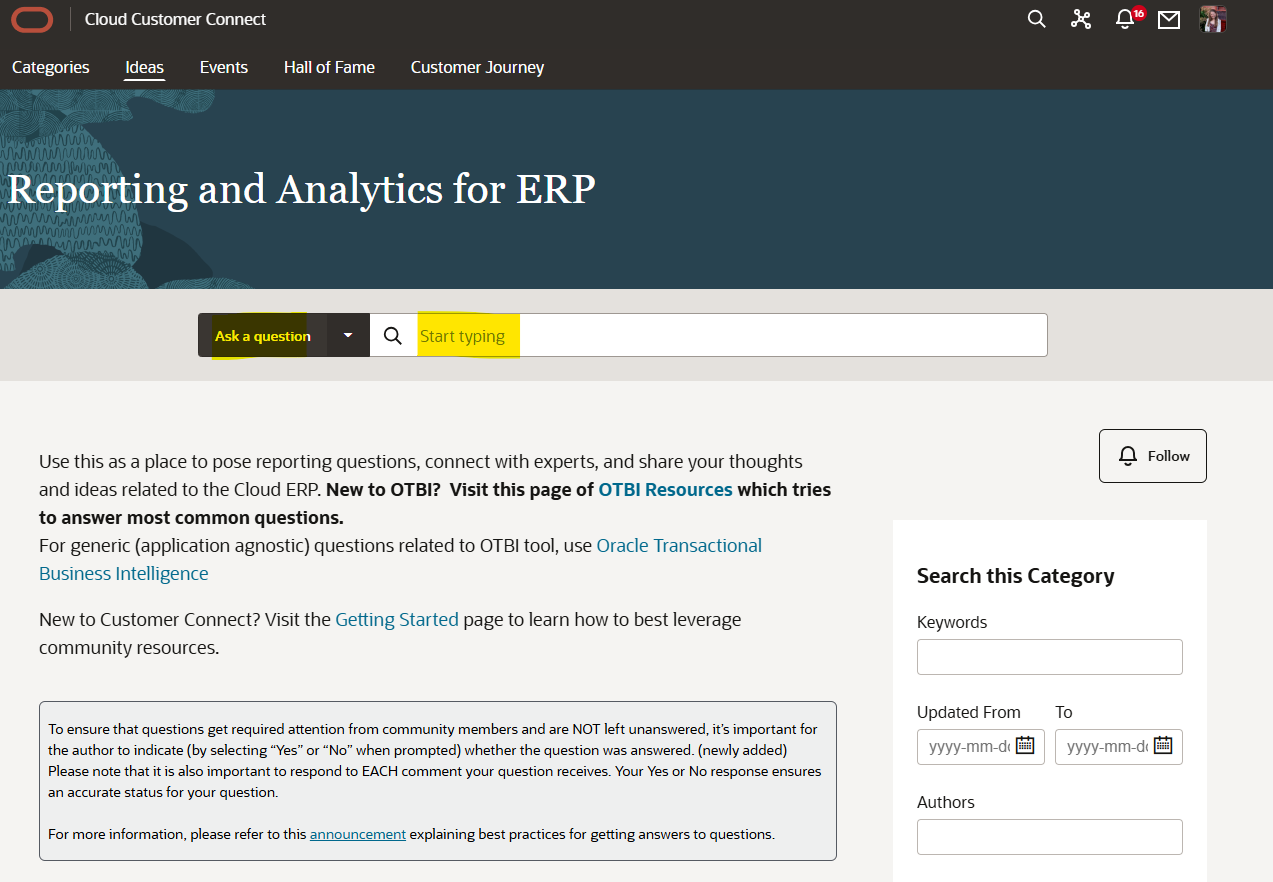The width and height of the screenshot is (1273, 882).
Task: Open the messages envelope icon
Action: pos(1169,19)
